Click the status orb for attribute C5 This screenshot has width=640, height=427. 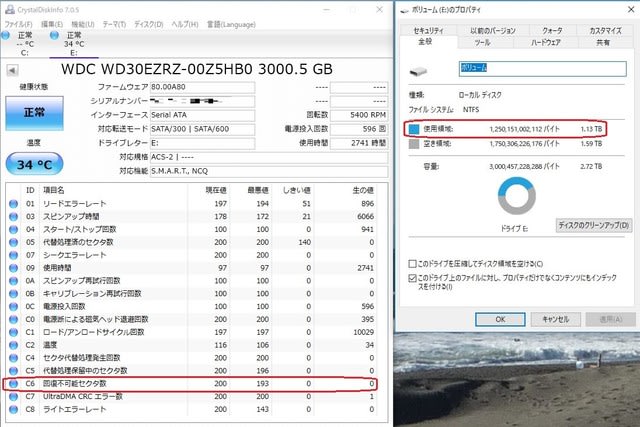click(x=13, y=371)
